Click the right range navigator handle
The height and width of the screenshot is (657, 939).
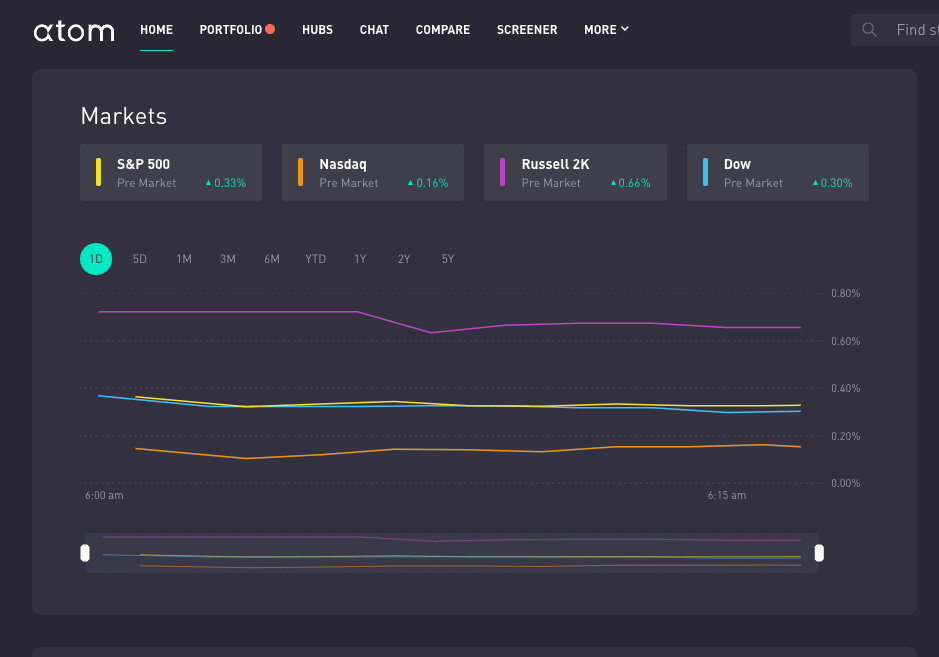[x=819, y=553]
